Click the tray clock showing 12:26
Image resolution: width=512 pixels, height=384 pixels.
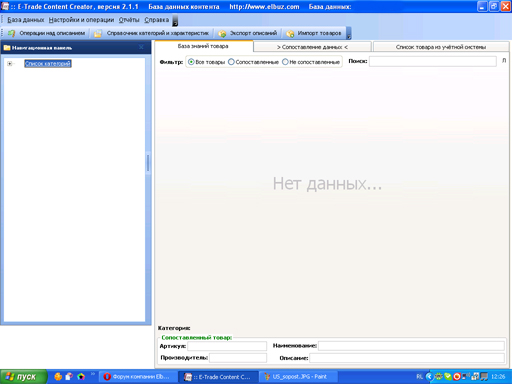(x=498, y=377)
